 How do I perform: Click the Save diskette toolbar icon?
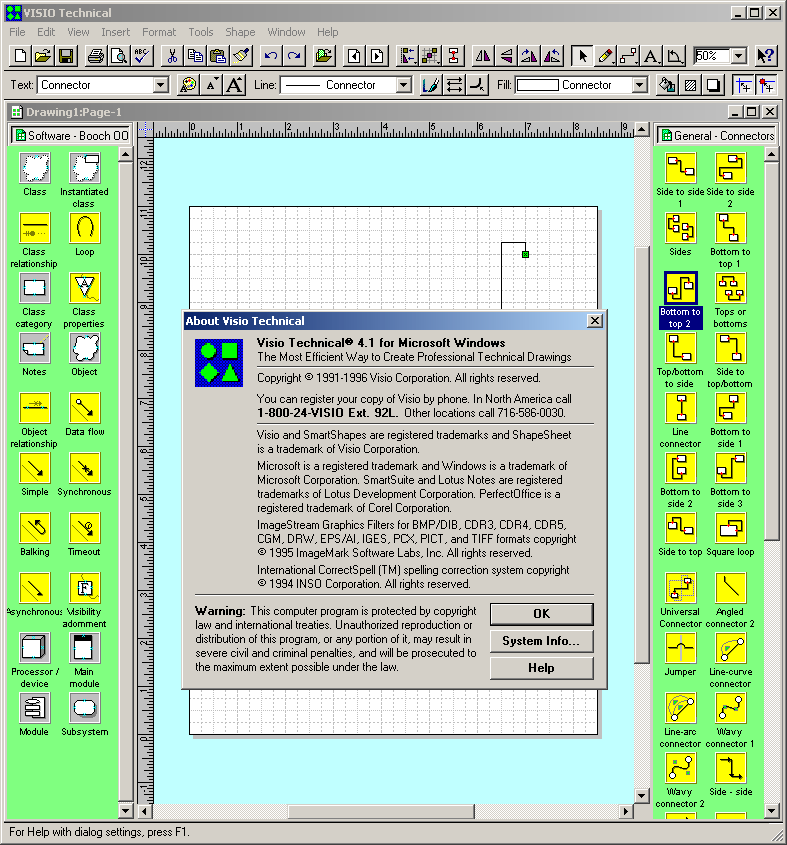point(66,56)
